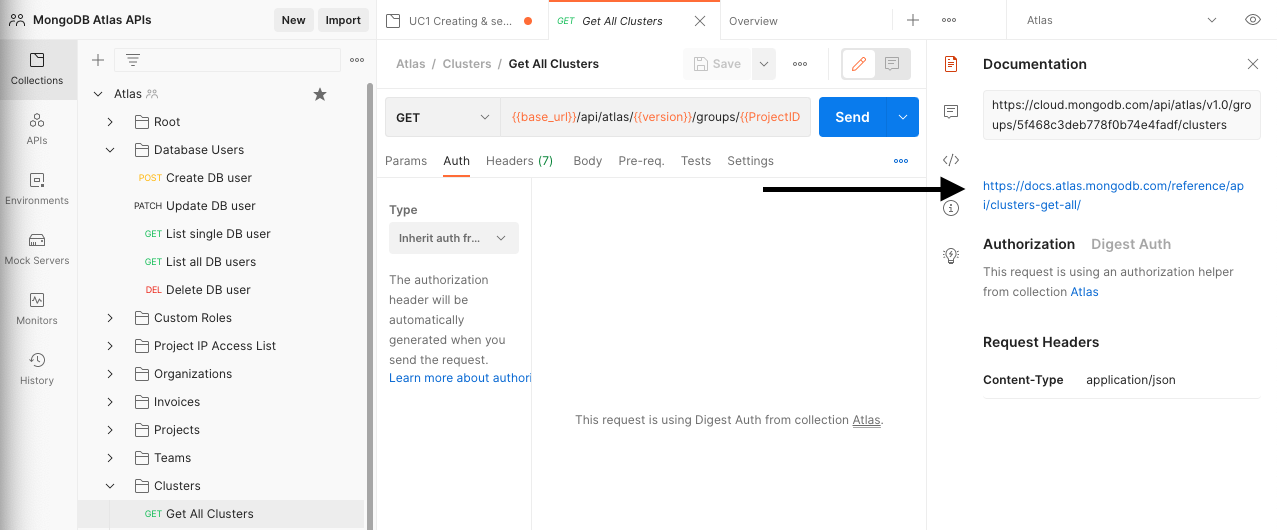This screenshot has width=1277, height=530.
Task: Switch to comment mode icon
Action: pyautogui.click(x=892, y=63)
